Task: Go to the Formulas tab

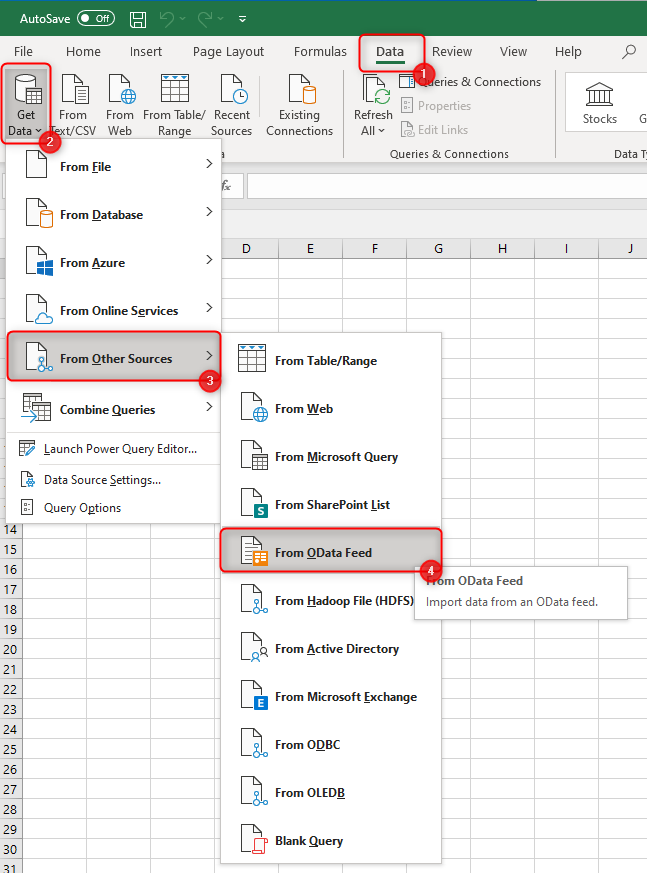Action: pos(320,51)
